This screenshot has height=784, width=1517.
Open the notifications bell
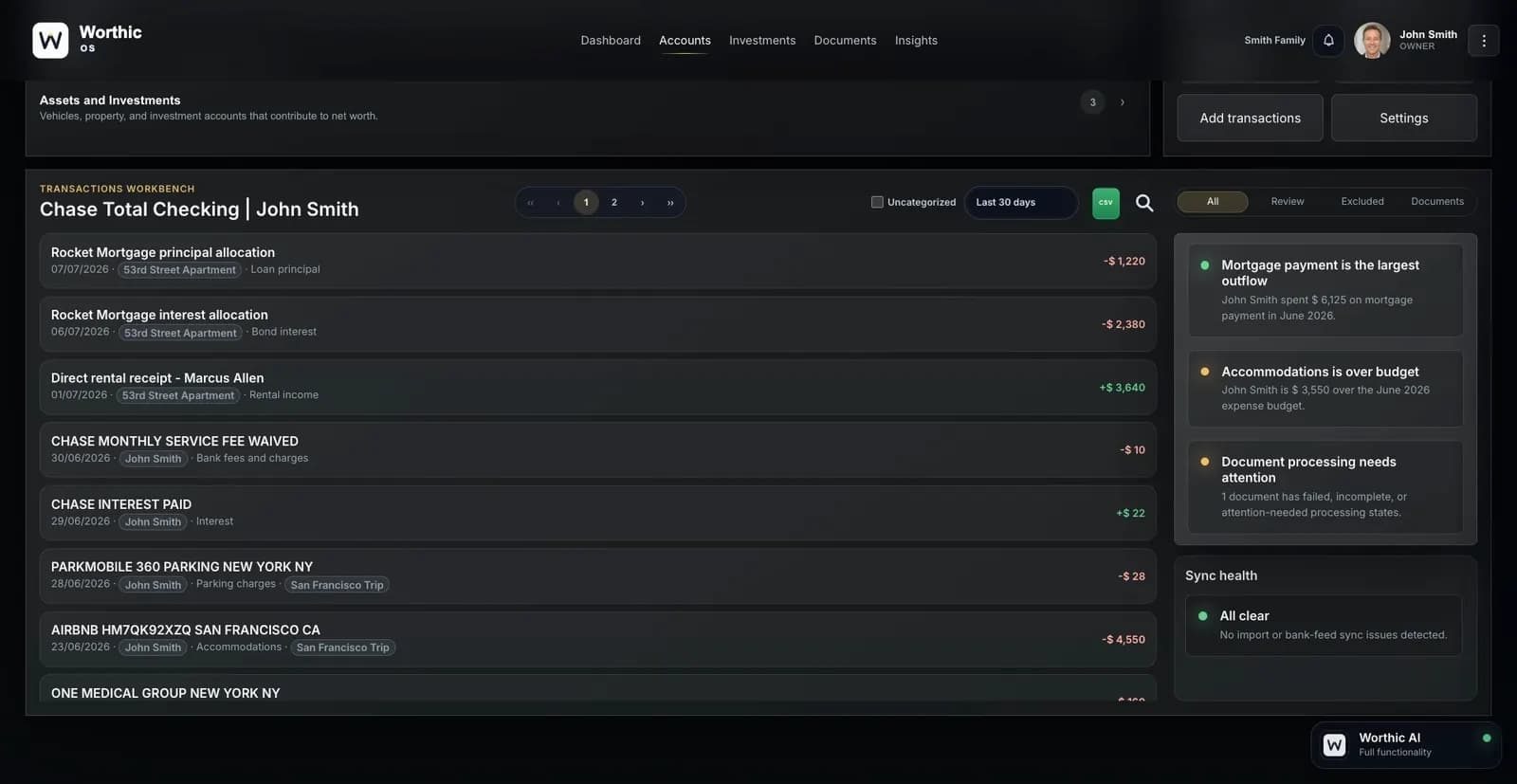click(1328, 40)
